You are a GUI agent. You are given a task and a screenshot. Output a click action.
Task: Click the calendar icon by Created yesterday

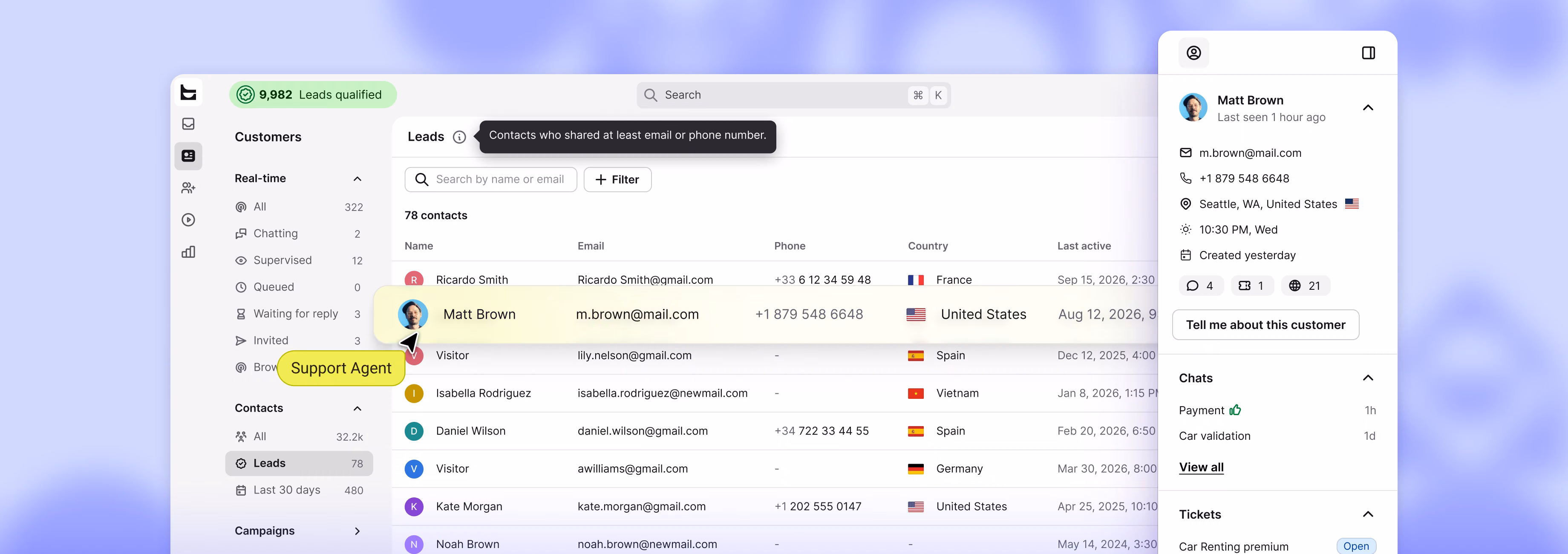(1186, 255)
